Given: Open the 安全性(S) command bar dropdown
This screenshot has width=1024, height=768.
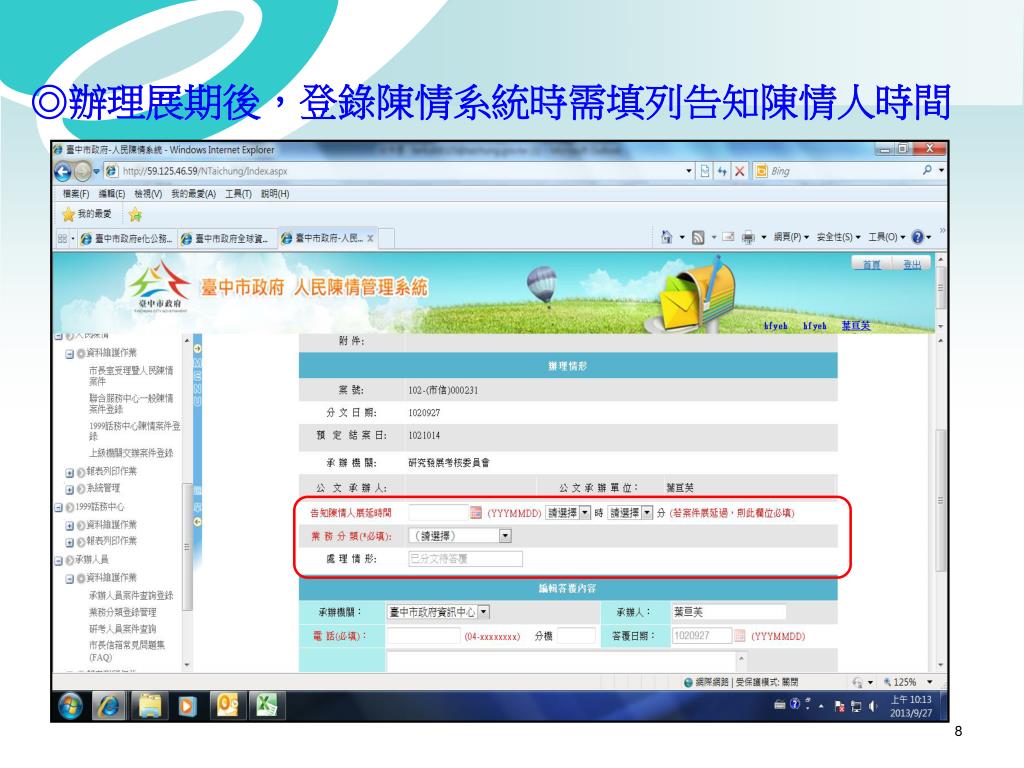Looking at the screenshot, I should point(839,237).
